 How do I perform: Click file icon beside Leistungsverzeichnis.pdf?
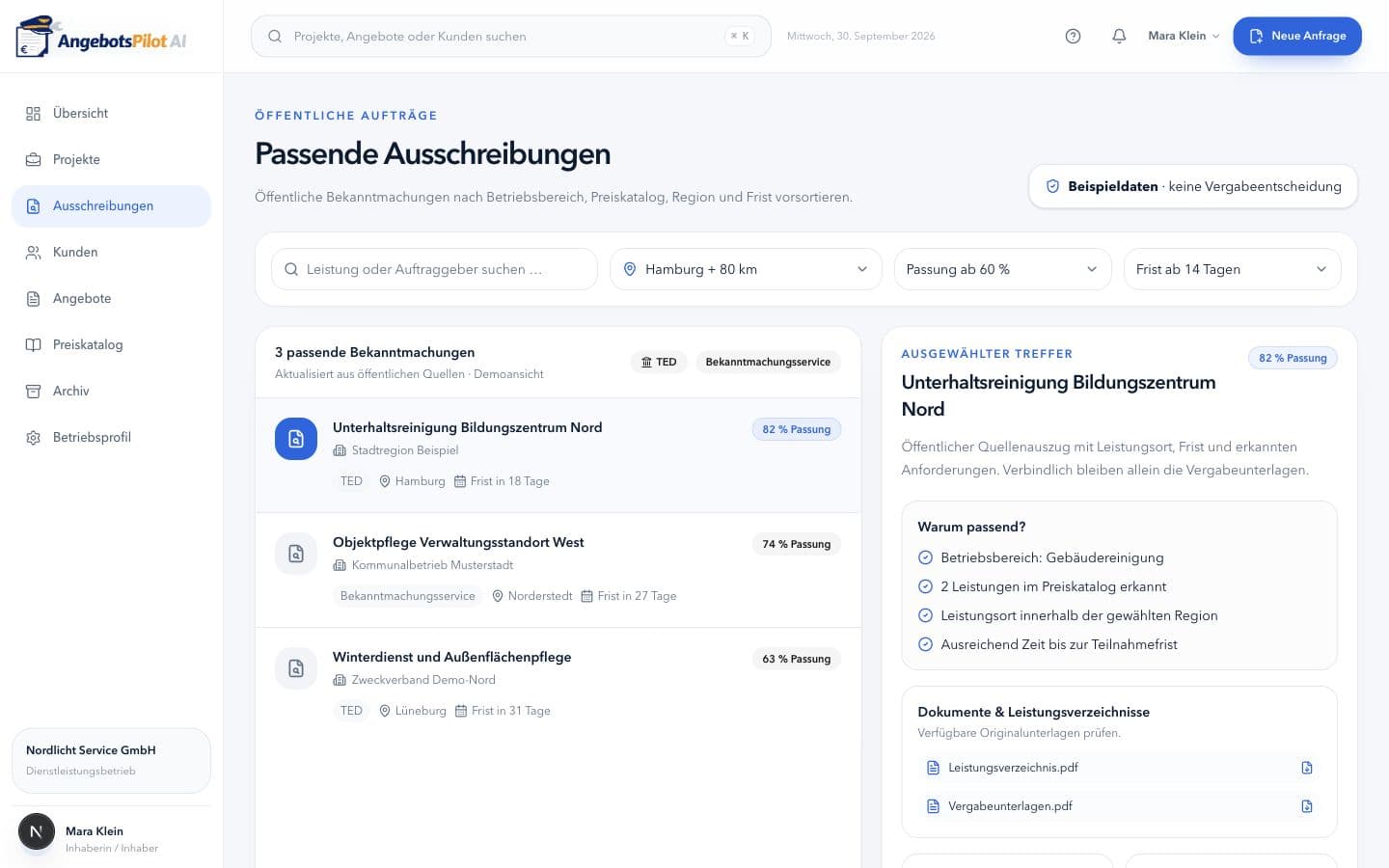pyautogui.click(x=933, y=768)
